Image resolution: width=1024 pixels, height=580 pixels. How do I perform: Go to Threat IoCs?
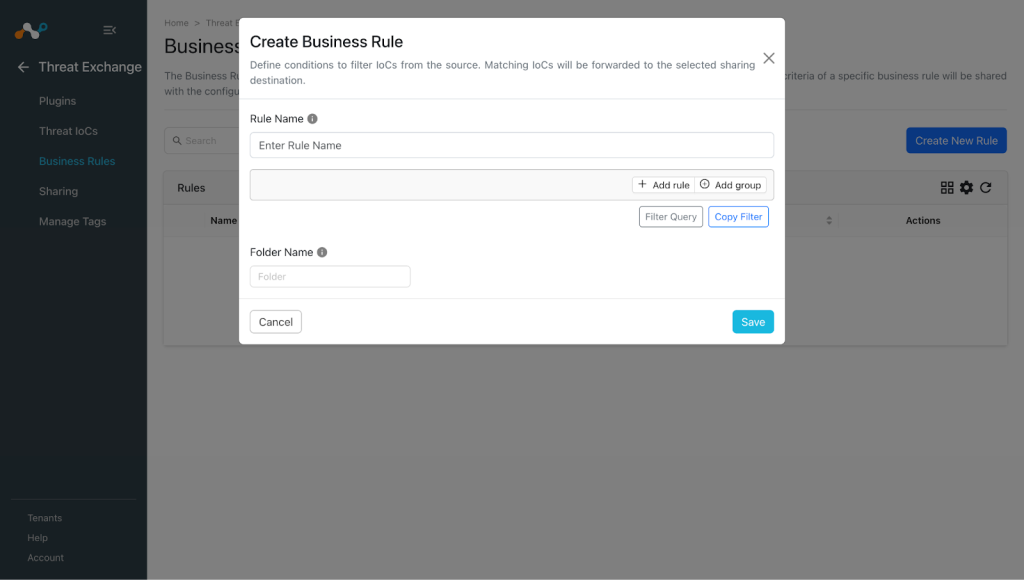coord(68,131)
